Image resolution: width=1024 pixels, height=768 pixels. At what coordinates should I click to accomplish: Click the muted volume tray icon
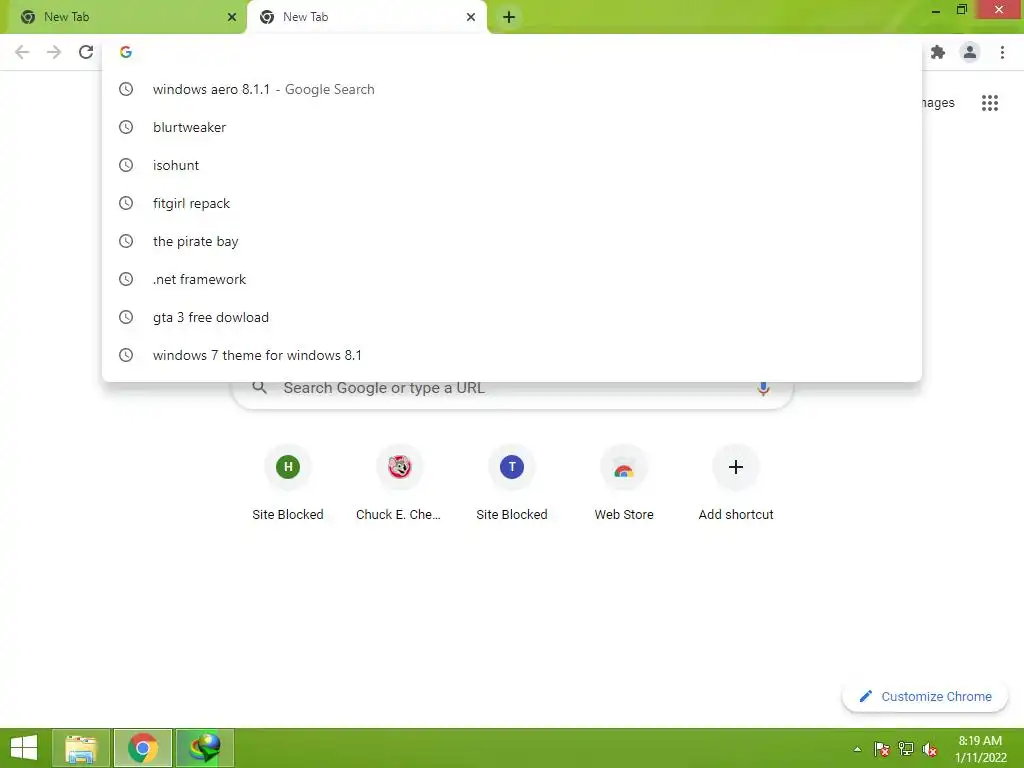pos(930,749)
